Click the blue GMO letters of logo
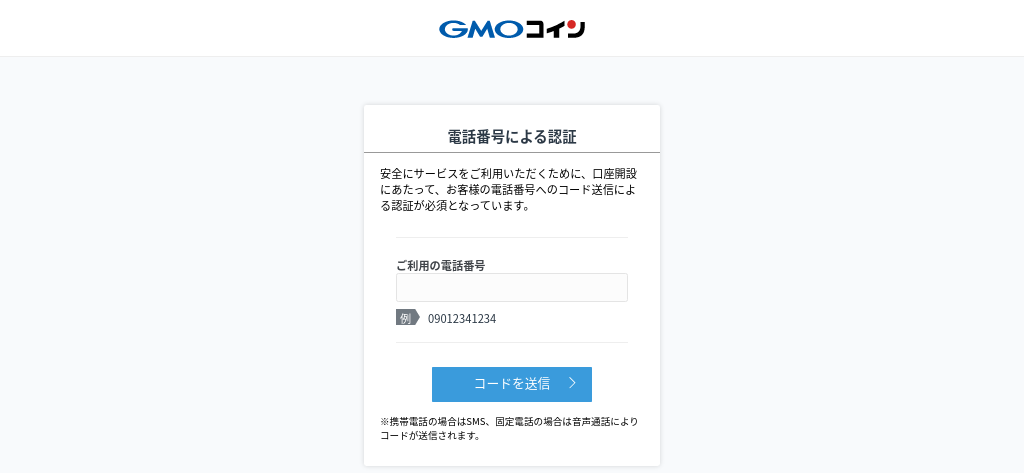Image resolution: width=1024 pixels, height=473 pixels. pyautogui.click(x=481, y=29)
